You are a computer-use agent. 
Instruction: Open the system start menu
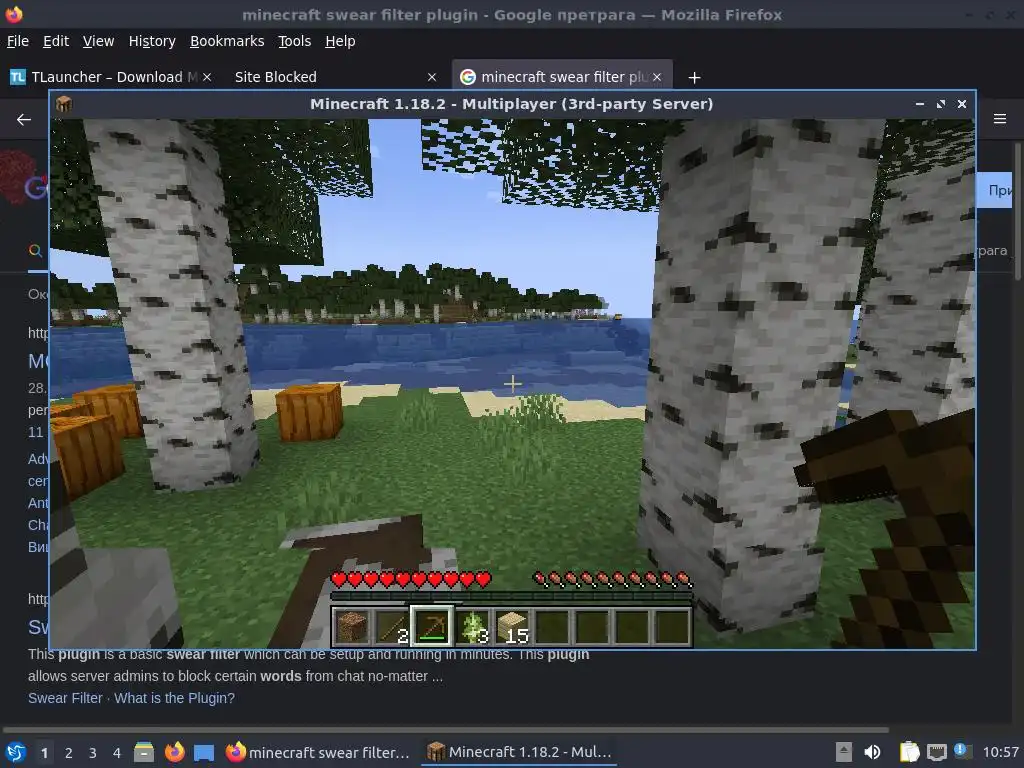click(16, 752)
